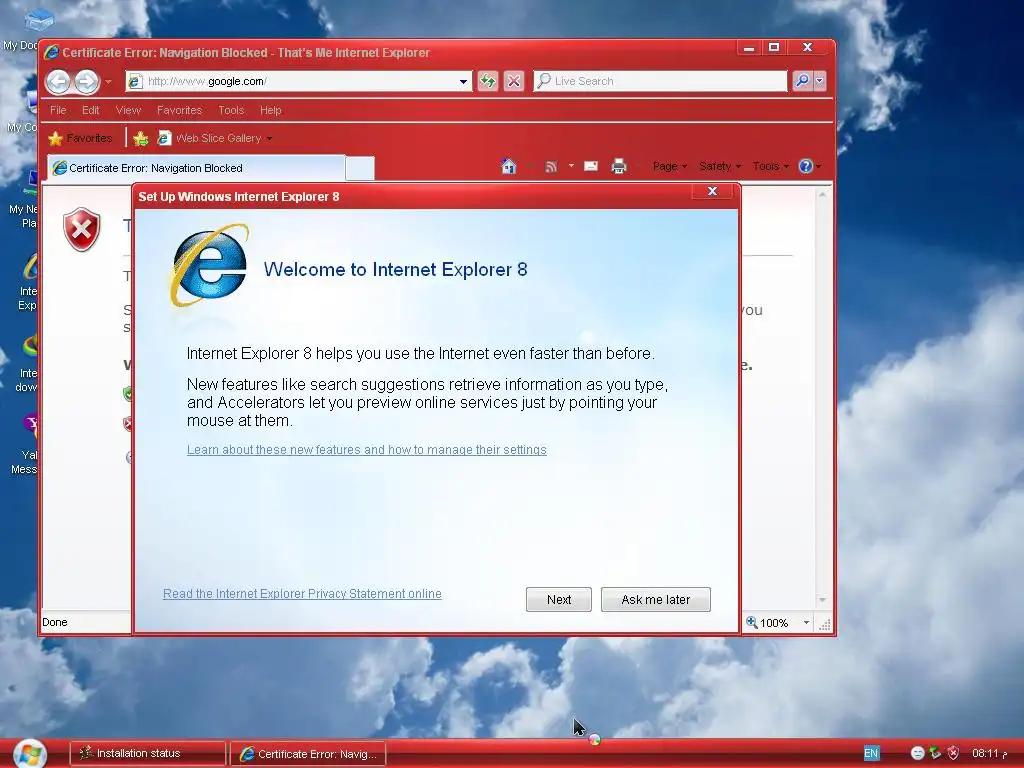Image resolution: width=1024 pixels, height=768 pixels.
Task: Expand the zoom level dropdown arrow
Action: pos(807,623)
